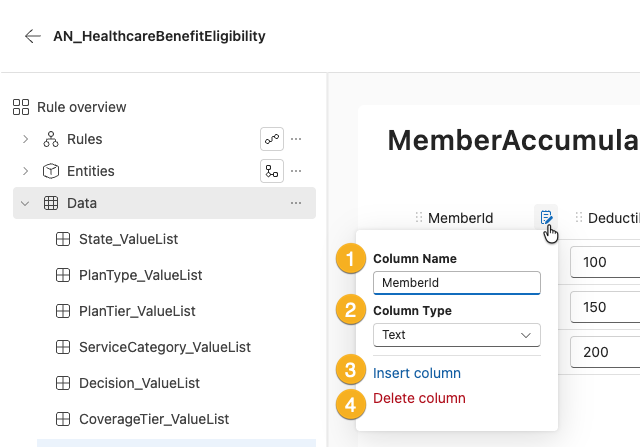
Task: Click the PlanTier_ValueList table icon
Action: [x=63, y=311]
